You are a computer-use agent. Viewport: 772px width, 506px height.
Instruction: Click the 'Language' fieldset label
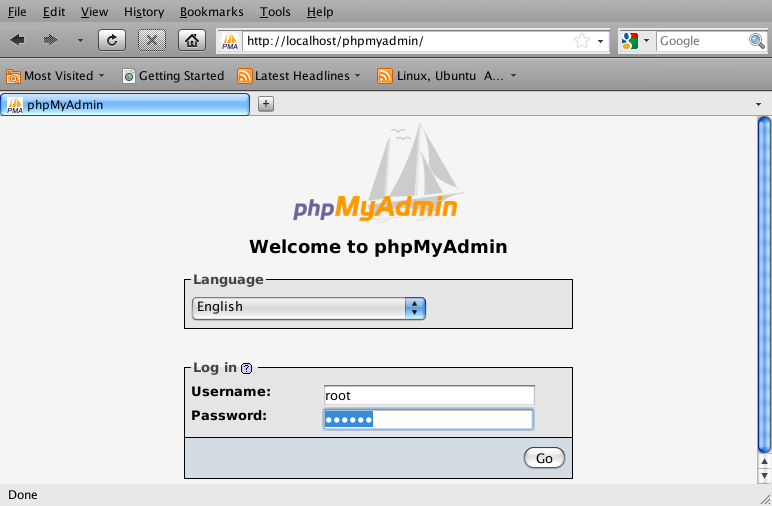pos(228,280)
